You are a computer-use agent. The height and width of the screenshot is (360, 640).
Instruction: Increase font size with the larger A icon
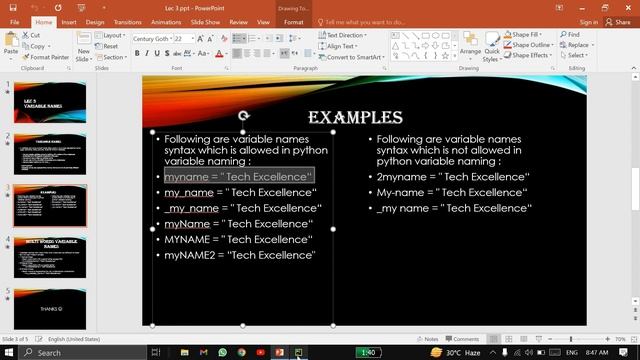coord(200,39)
